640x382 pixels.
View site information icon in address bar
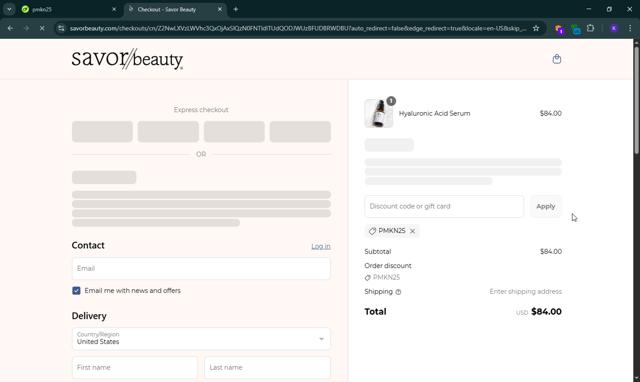coord(61,28)
